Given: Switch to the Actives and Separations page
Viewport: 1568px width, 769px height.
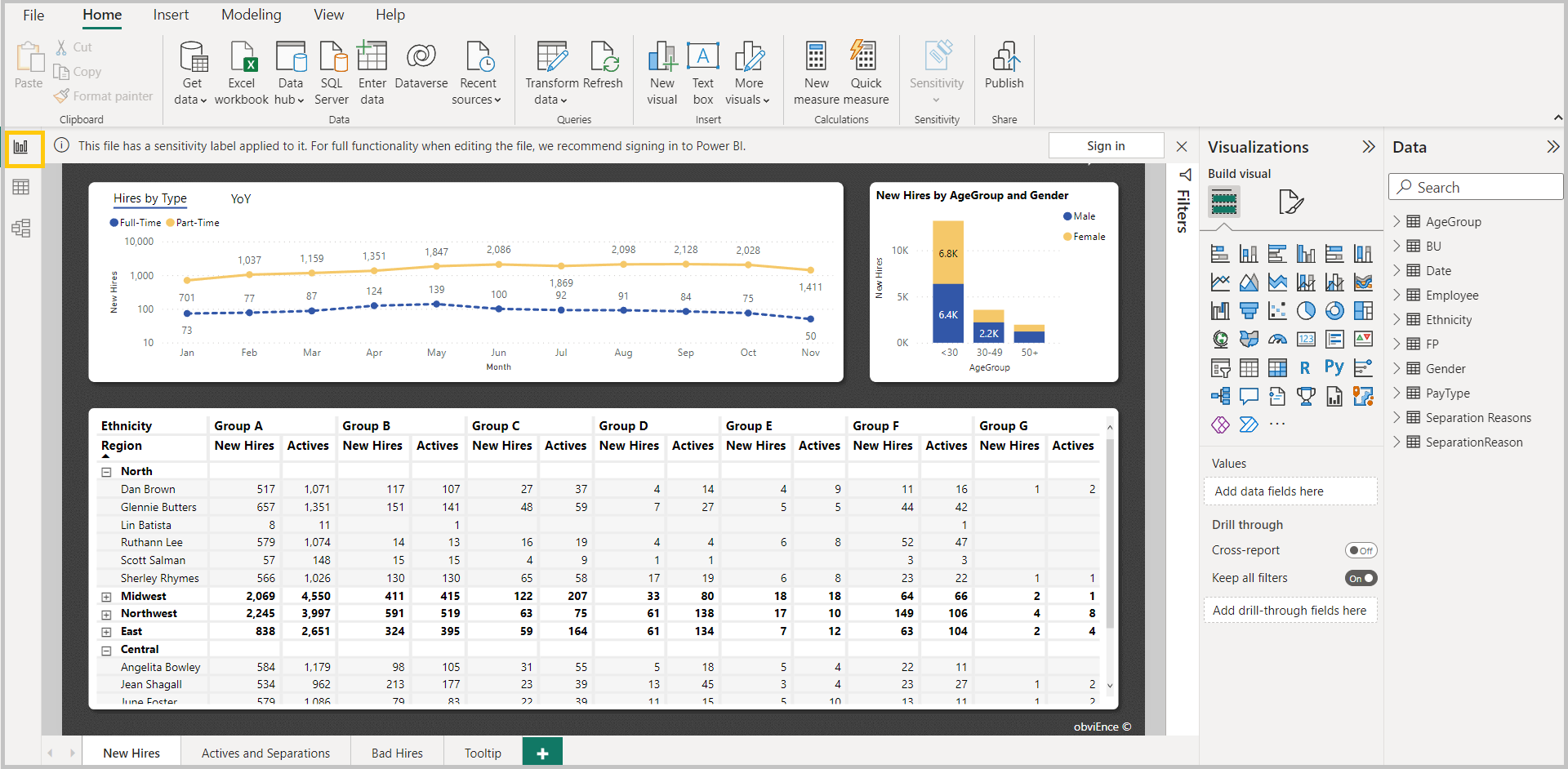Looking at the screenshot, I should (x=265, y=752).
